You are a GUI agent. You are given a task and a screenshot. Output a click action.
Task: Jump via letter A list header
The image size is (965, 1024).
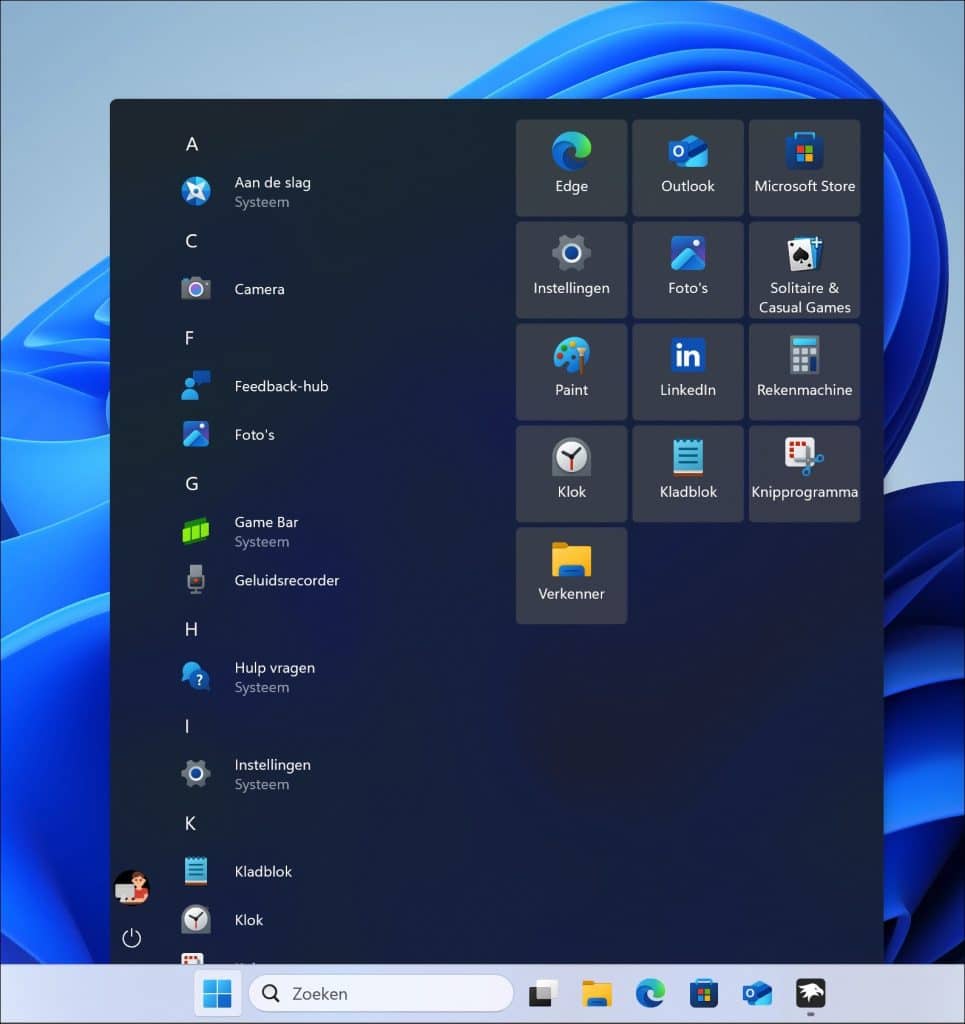(192, 144)
